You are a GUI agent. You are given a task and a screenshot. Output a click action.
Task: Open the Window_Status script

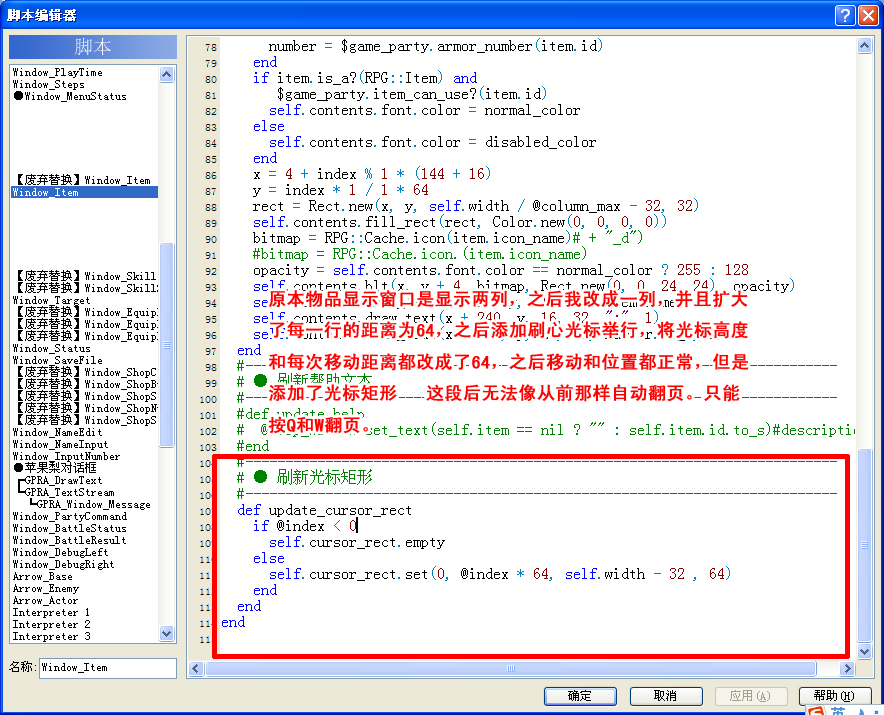pos(51,348)
